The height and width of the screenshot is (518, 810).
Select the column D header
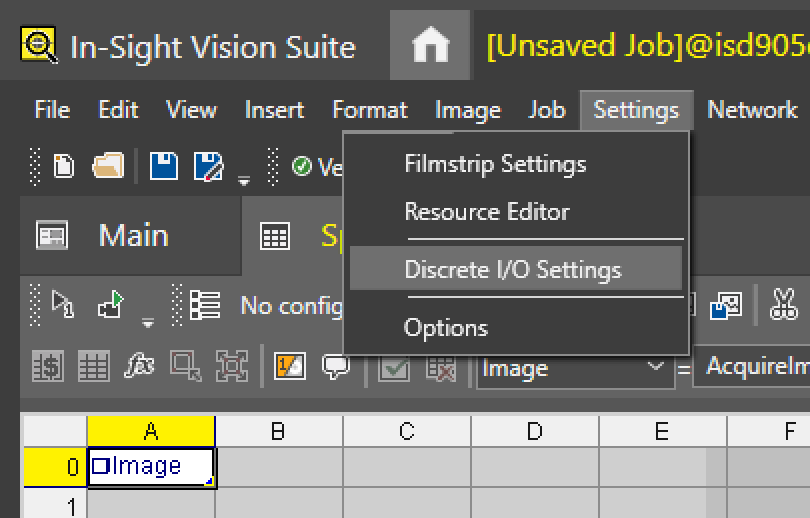click(x=534, y=432)
